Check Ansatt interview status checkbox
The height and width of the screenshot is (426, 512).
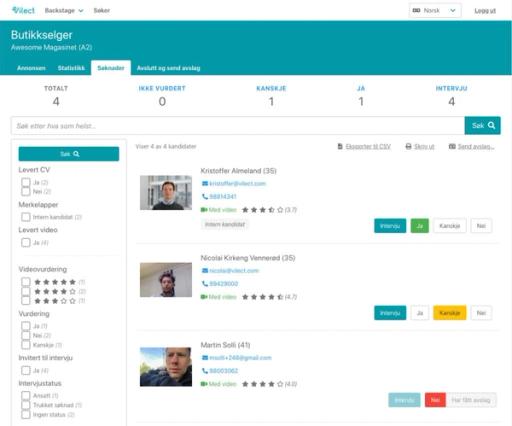(x=26, y=396)
